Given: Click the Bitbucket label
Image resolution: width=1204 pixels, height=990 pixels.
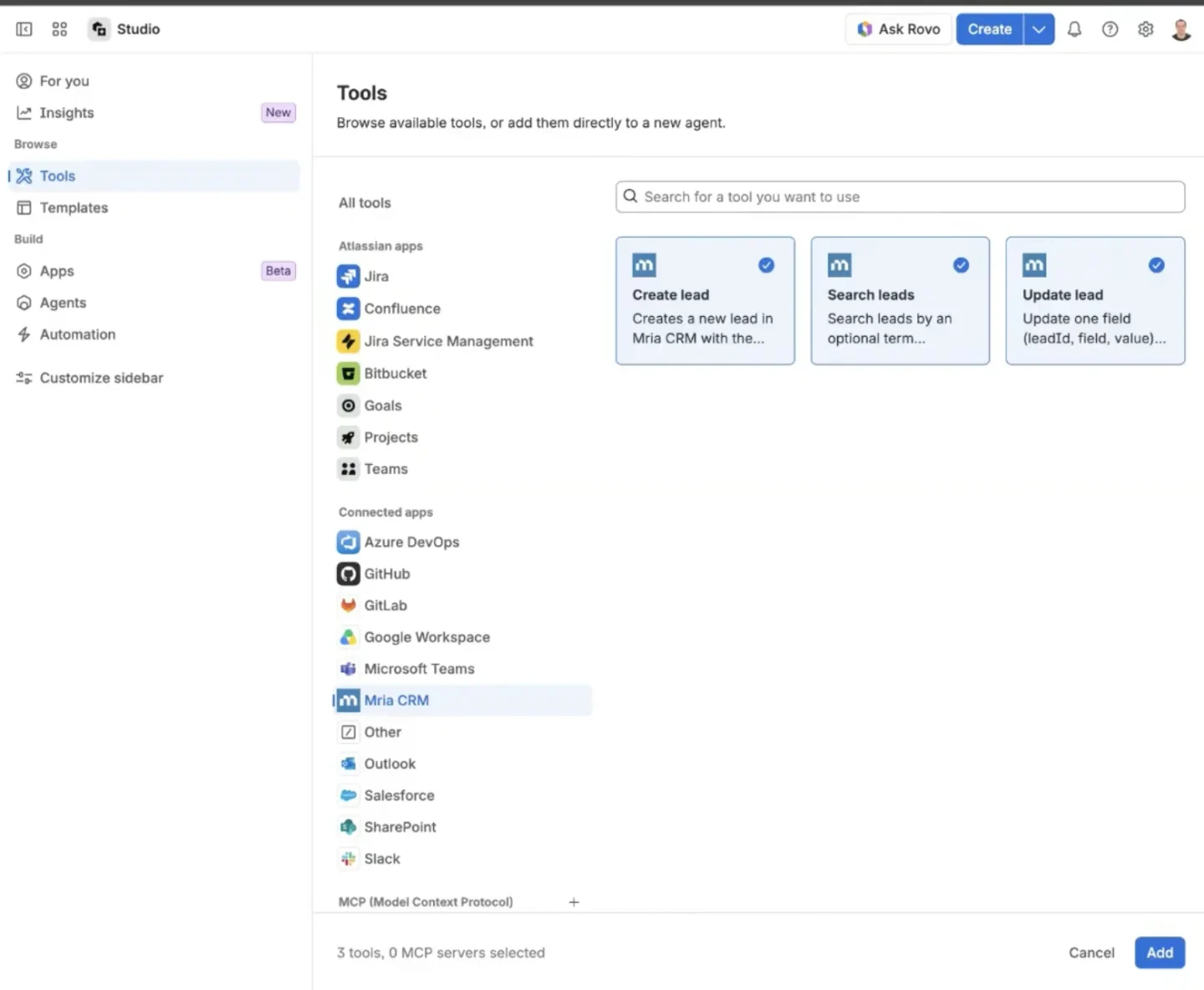Looking at the screenshot, I should (x=395, y=374).
